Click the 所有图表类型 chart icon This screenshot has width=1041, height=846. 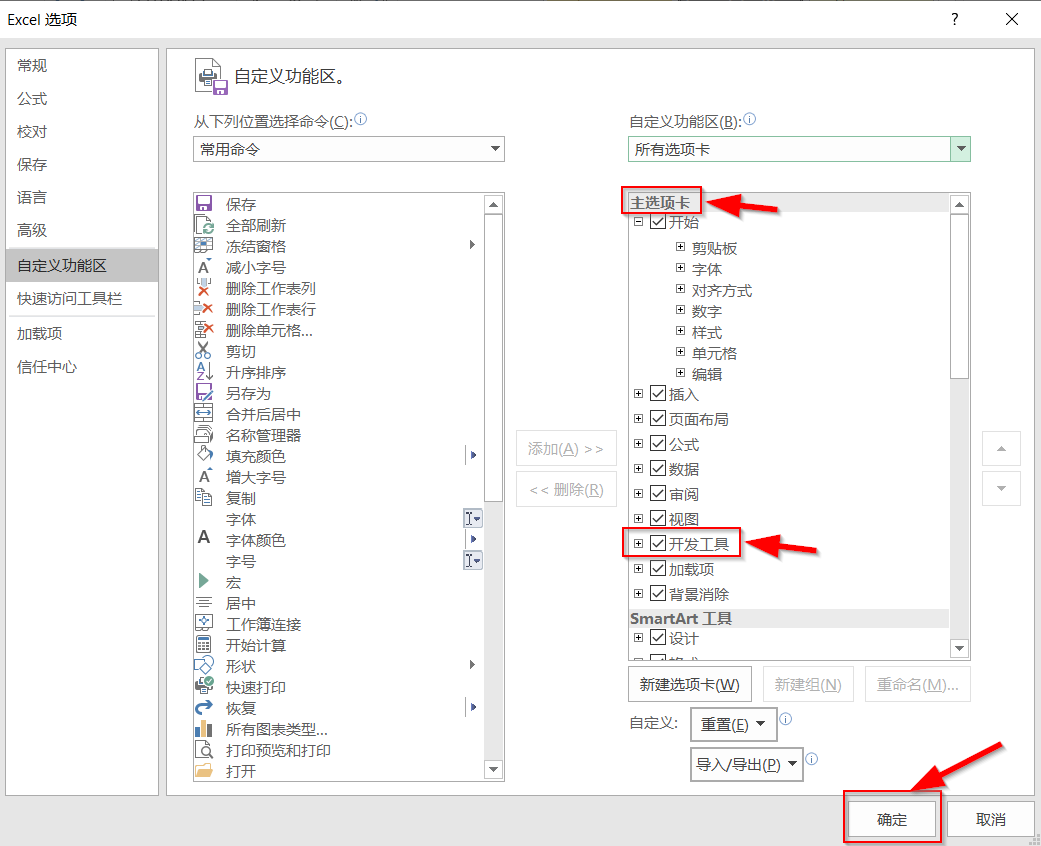[x=204, y=728]
